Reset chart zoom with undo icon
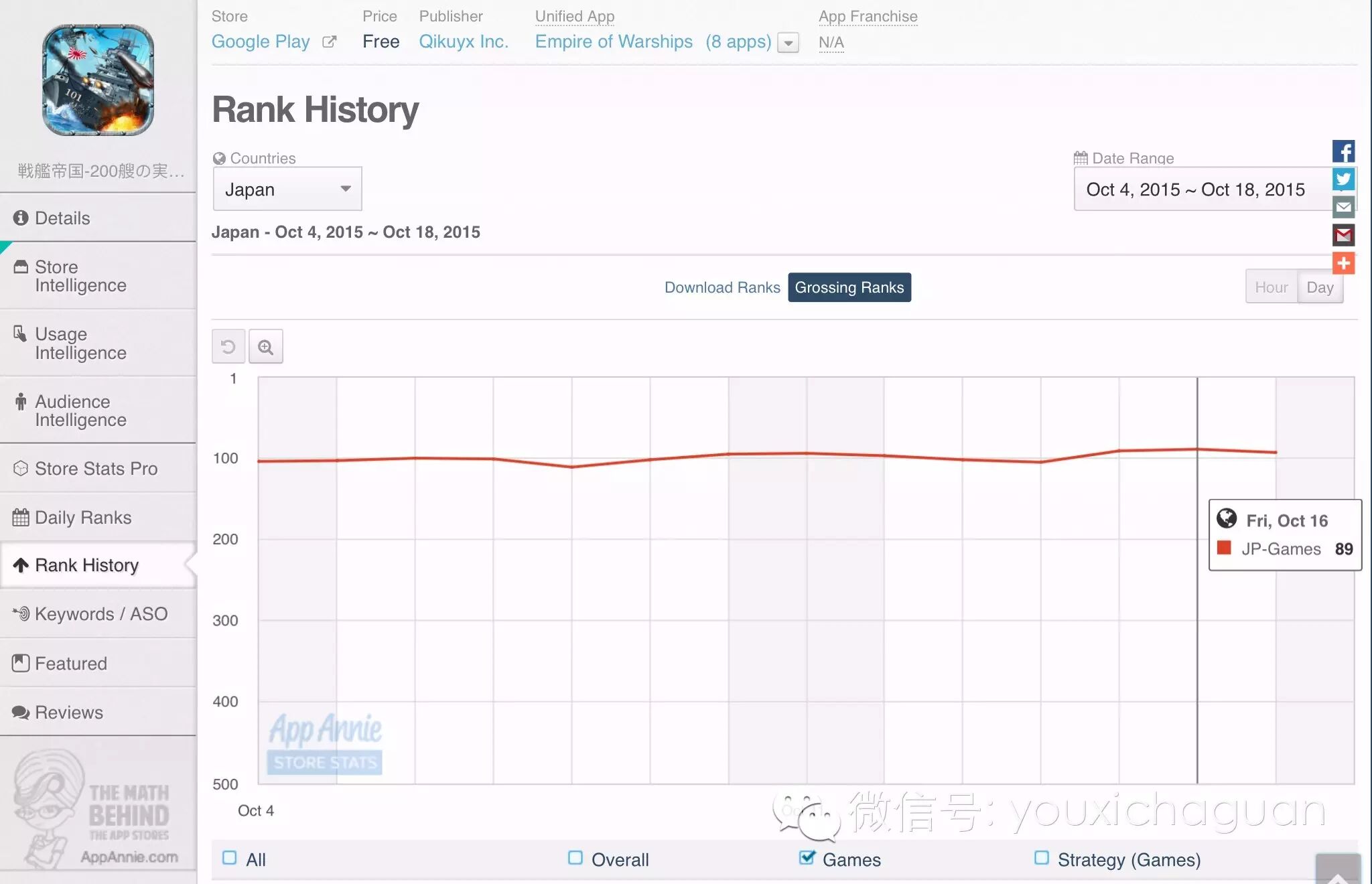This screenshot has height=884, width=1372. pos(228,347)
